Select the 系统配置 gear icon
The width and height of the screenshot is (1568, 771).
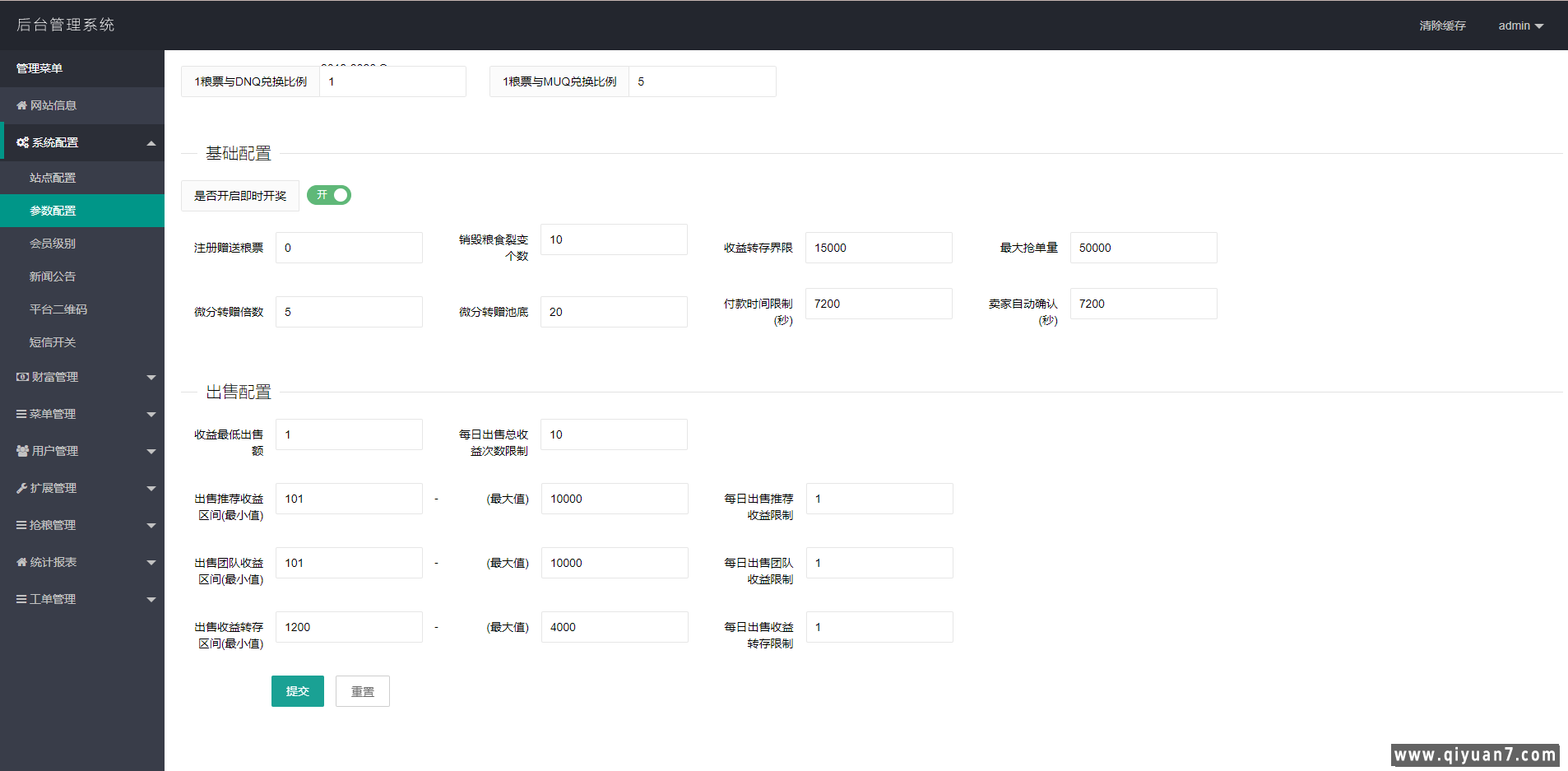22,142
